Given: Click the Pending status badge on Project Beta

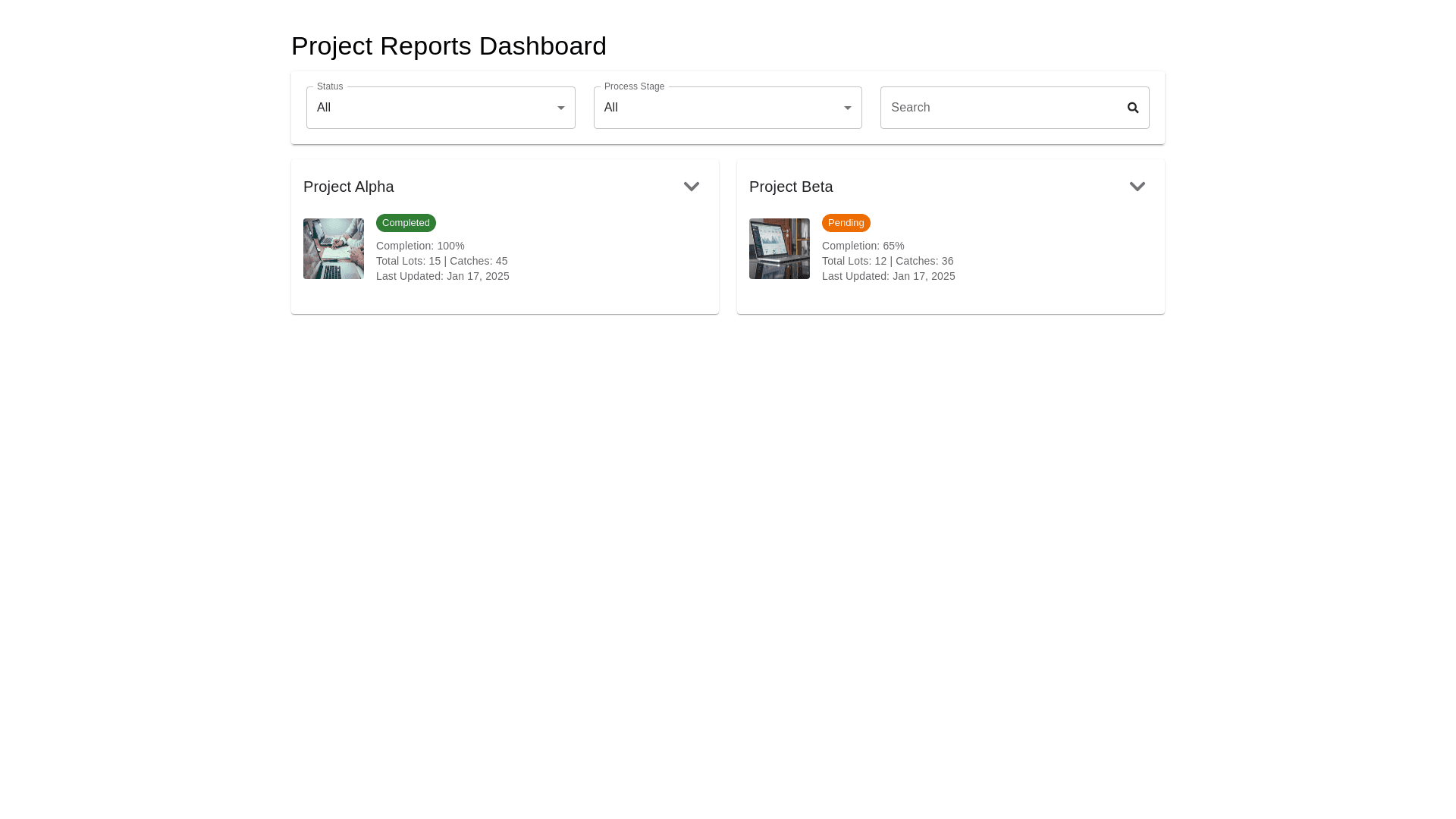Looking at the screenshot, I should [846, 222].
